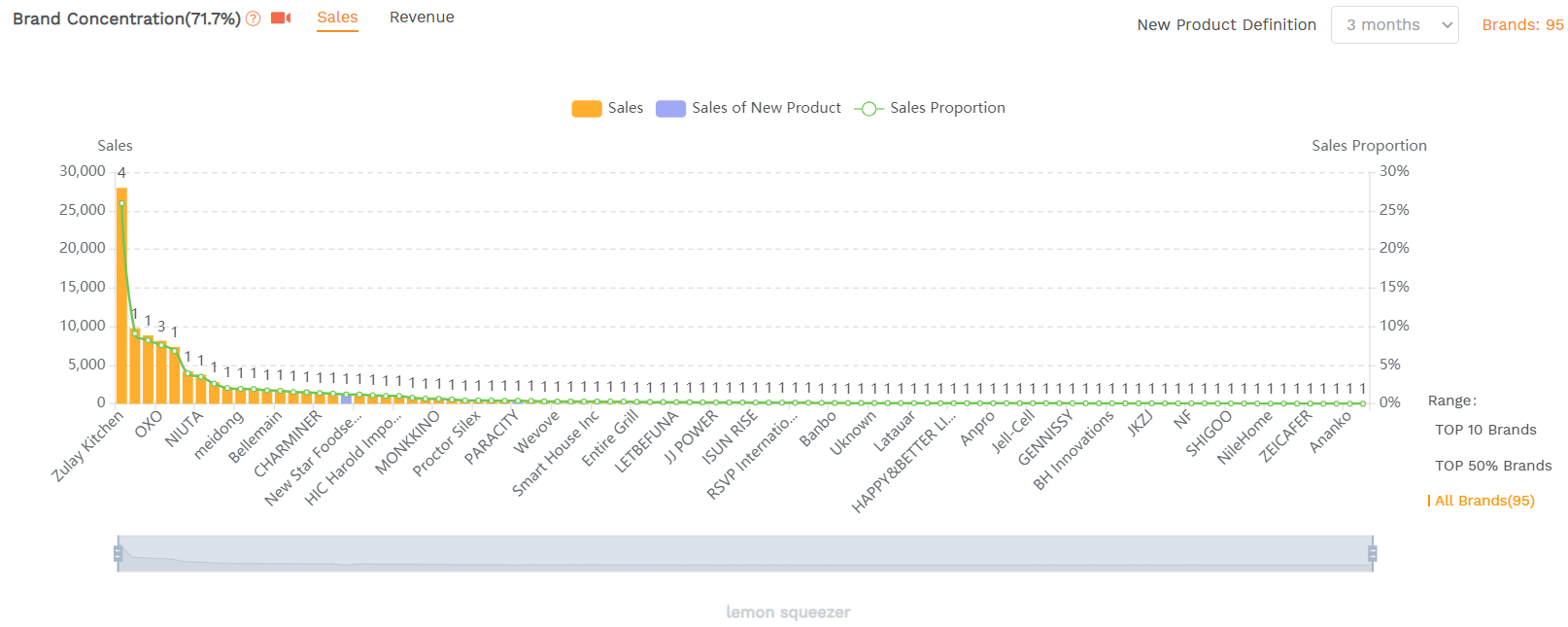Click the help question mark icon

pos(254,18)
